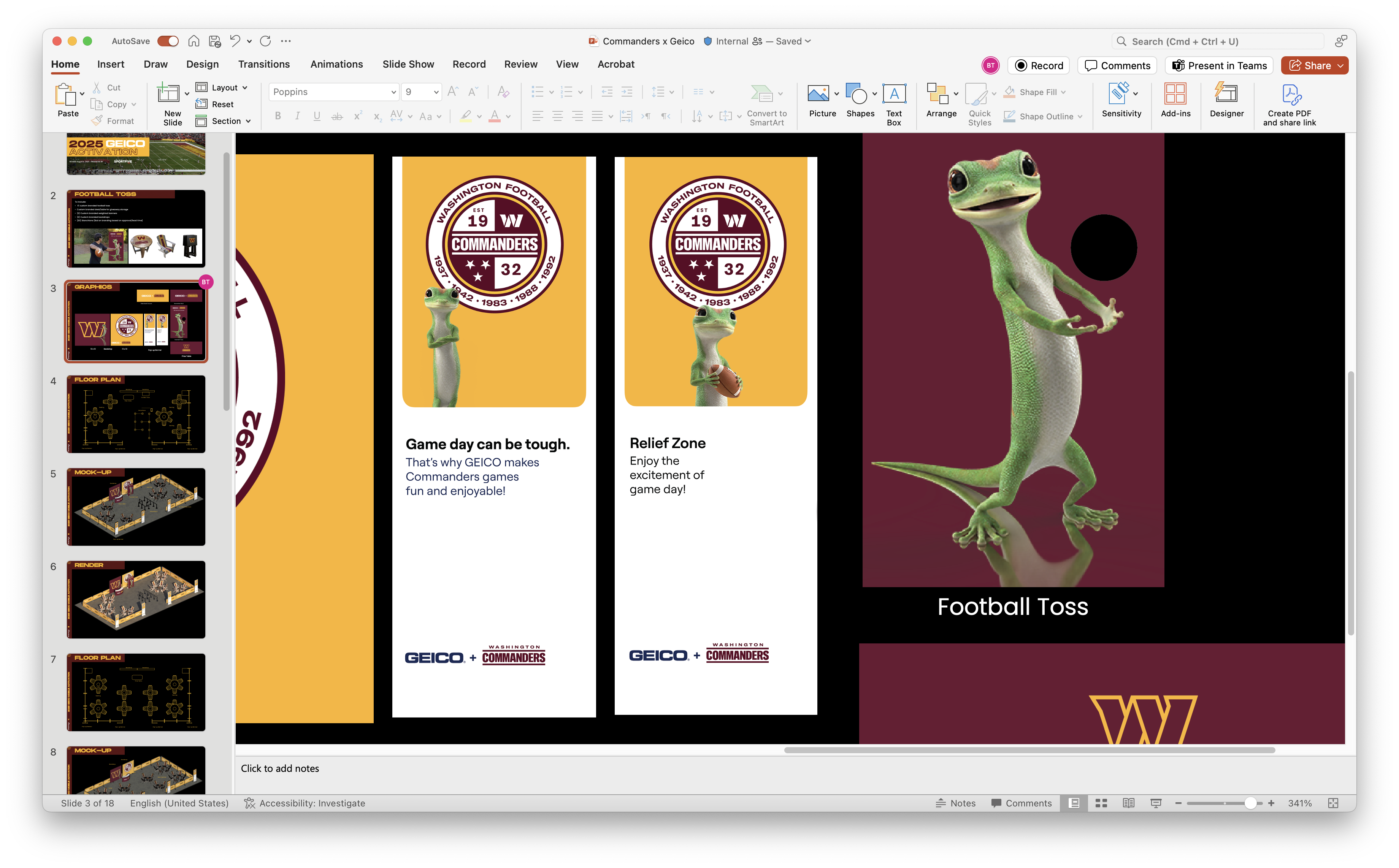Click the Cut scissors icon
1399x868 pixels.
[x=97, y=87]
